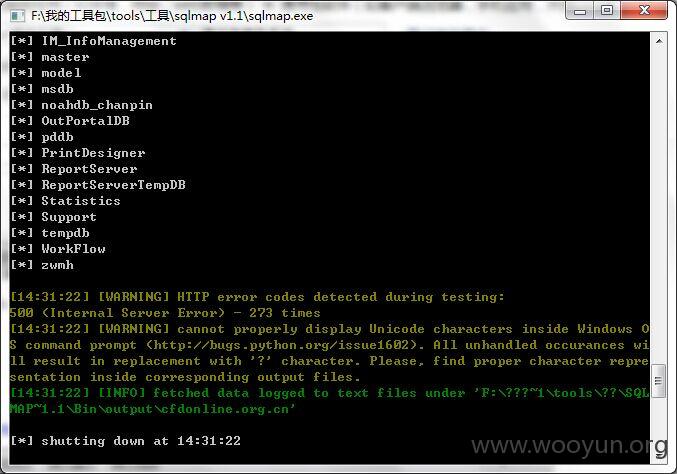Click the cannot properly display Unicode warning
Screen dimensions: 677x474
click(329, 329)
